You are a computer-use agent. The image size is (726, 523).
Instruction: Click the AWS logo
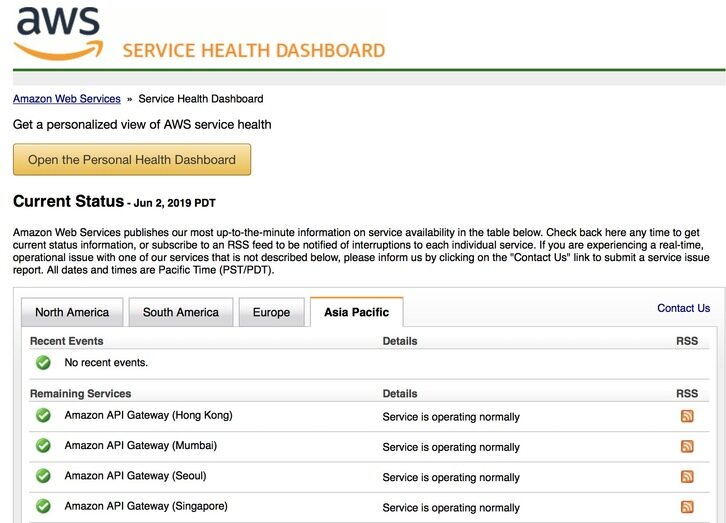click(58, 33)
